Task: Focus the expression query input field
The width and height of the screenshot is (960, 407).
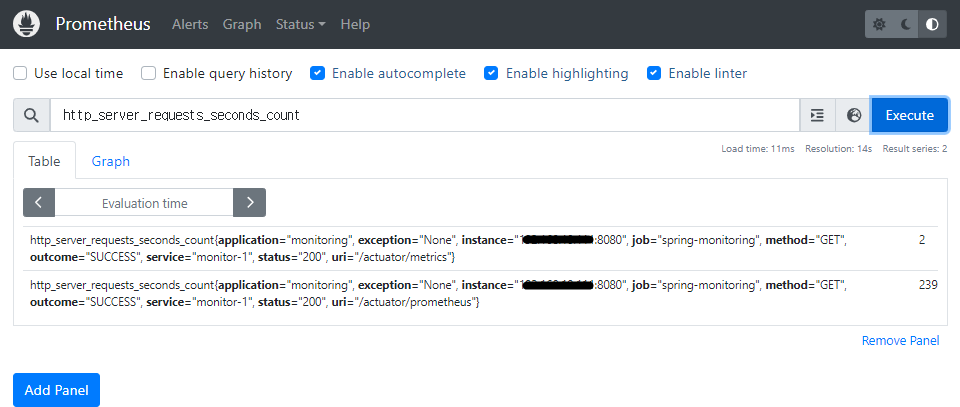Action: pos(425,115)
